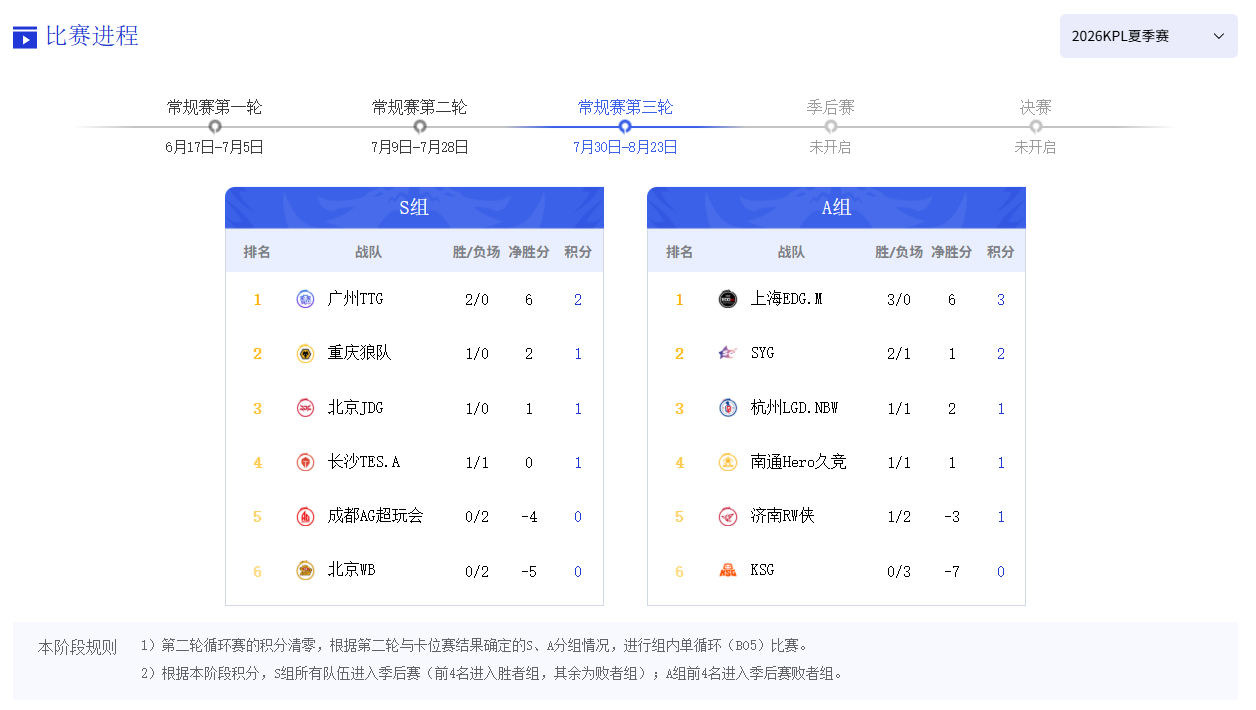Click KSG's -7 net score
Image resolution: width=1256 pixels, height=710 pixels.
pyautogui.click(x=951, y=572)
